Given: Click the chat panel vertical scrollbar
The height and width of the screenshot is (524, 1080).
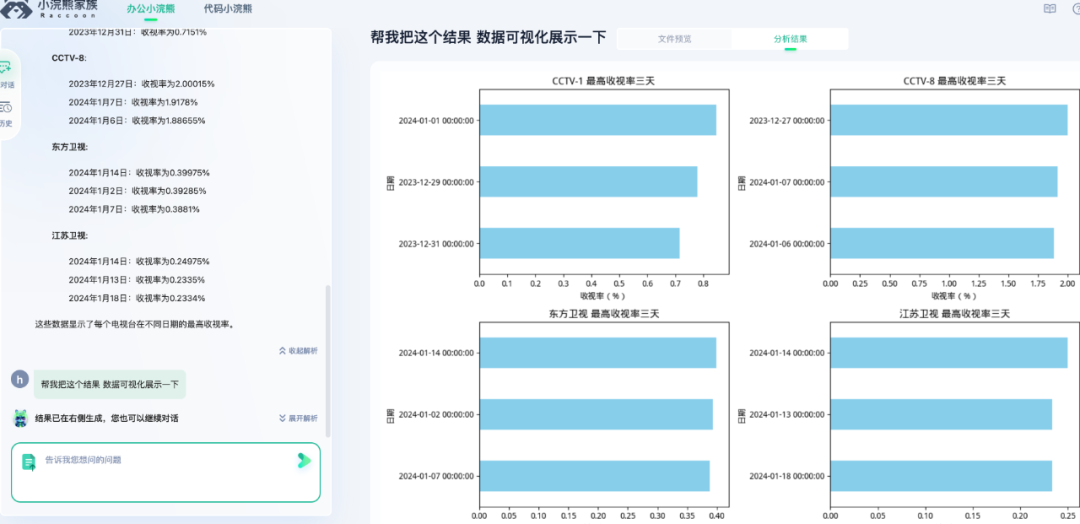Looking at the screenshot, I should 328,360.
